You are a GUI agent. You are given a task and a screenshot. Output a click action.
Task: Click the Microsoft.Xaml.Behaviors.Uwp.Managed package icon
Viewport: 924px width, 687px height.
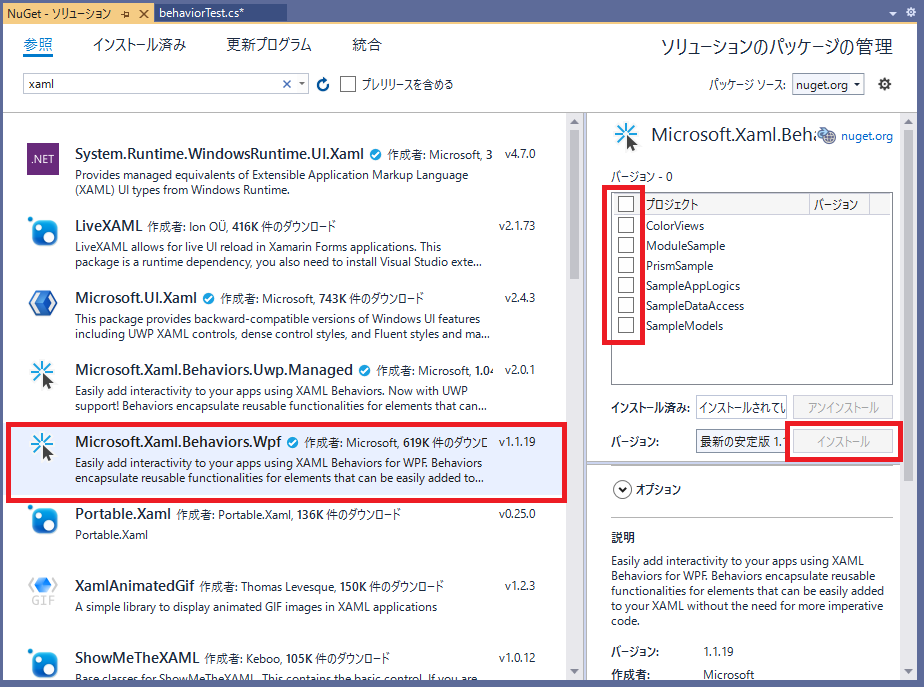point(43,375)
